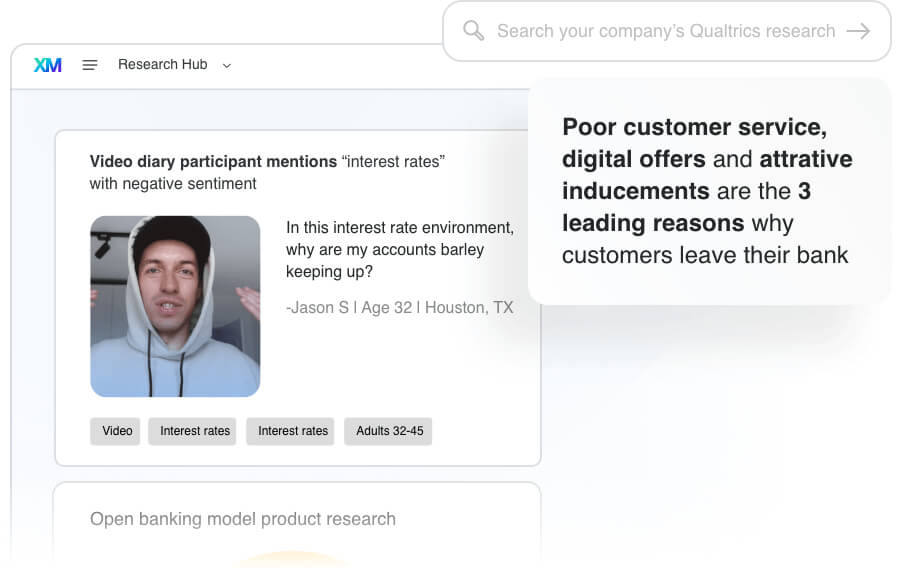Click the search magnifier icon
This screenshot has width=912, height=570.
[x=473, y=31]
